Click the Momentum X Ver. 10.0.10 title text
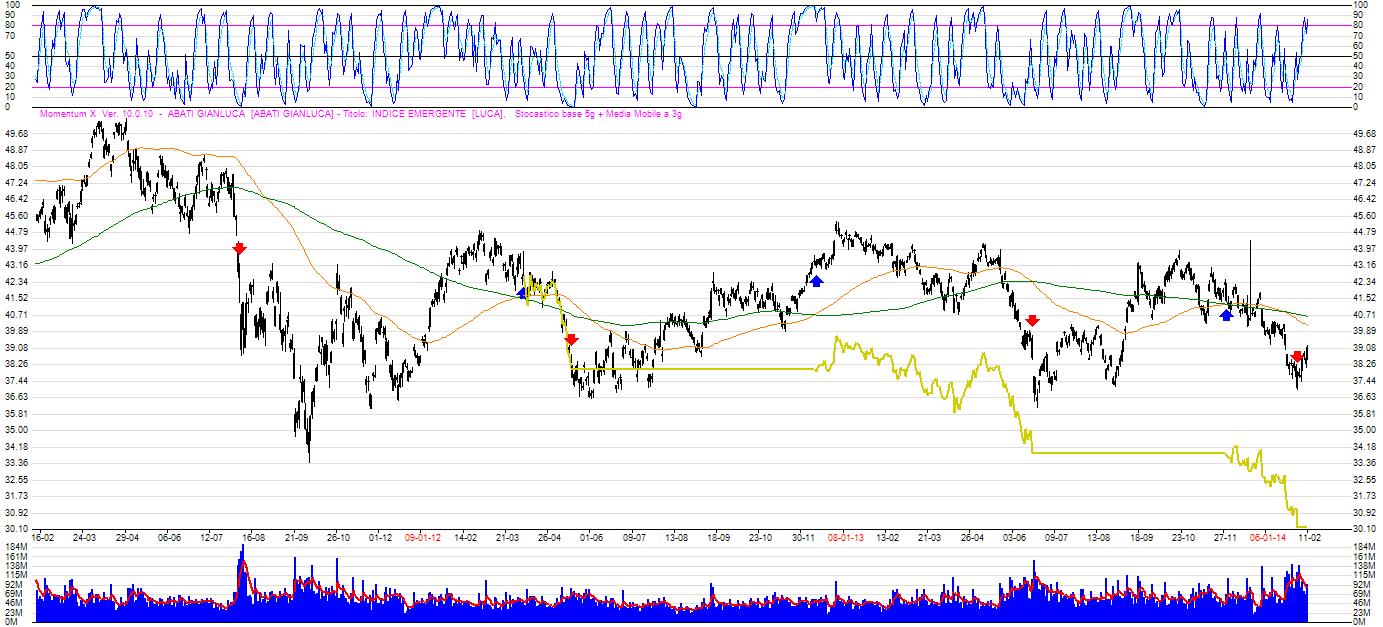 click(x=82, y=115)
